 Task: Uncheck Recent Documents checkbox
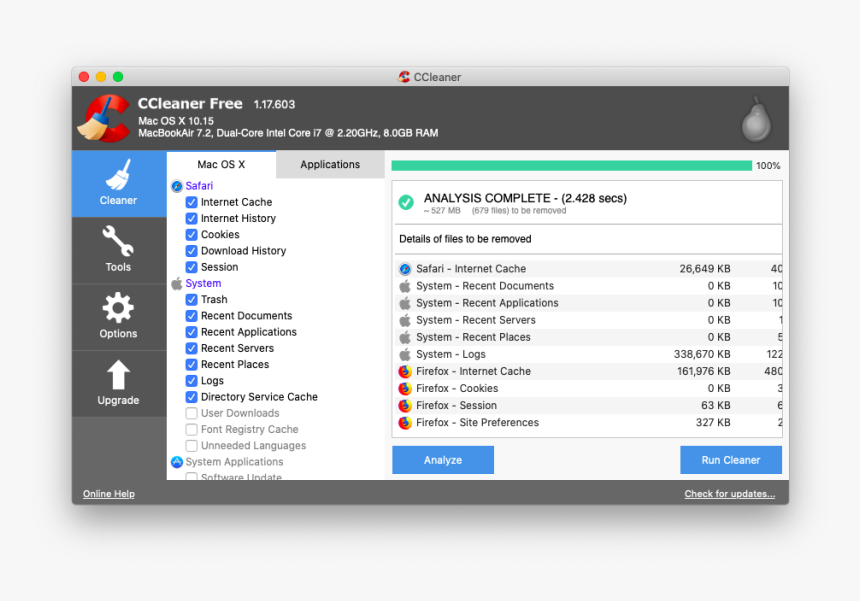coord(191,316)
